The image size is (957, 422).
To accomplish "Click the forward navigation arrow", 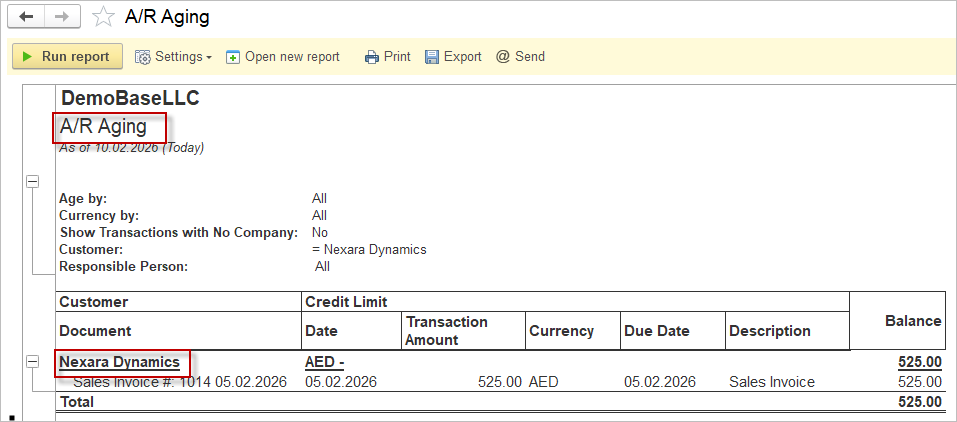I will [62, 17].
